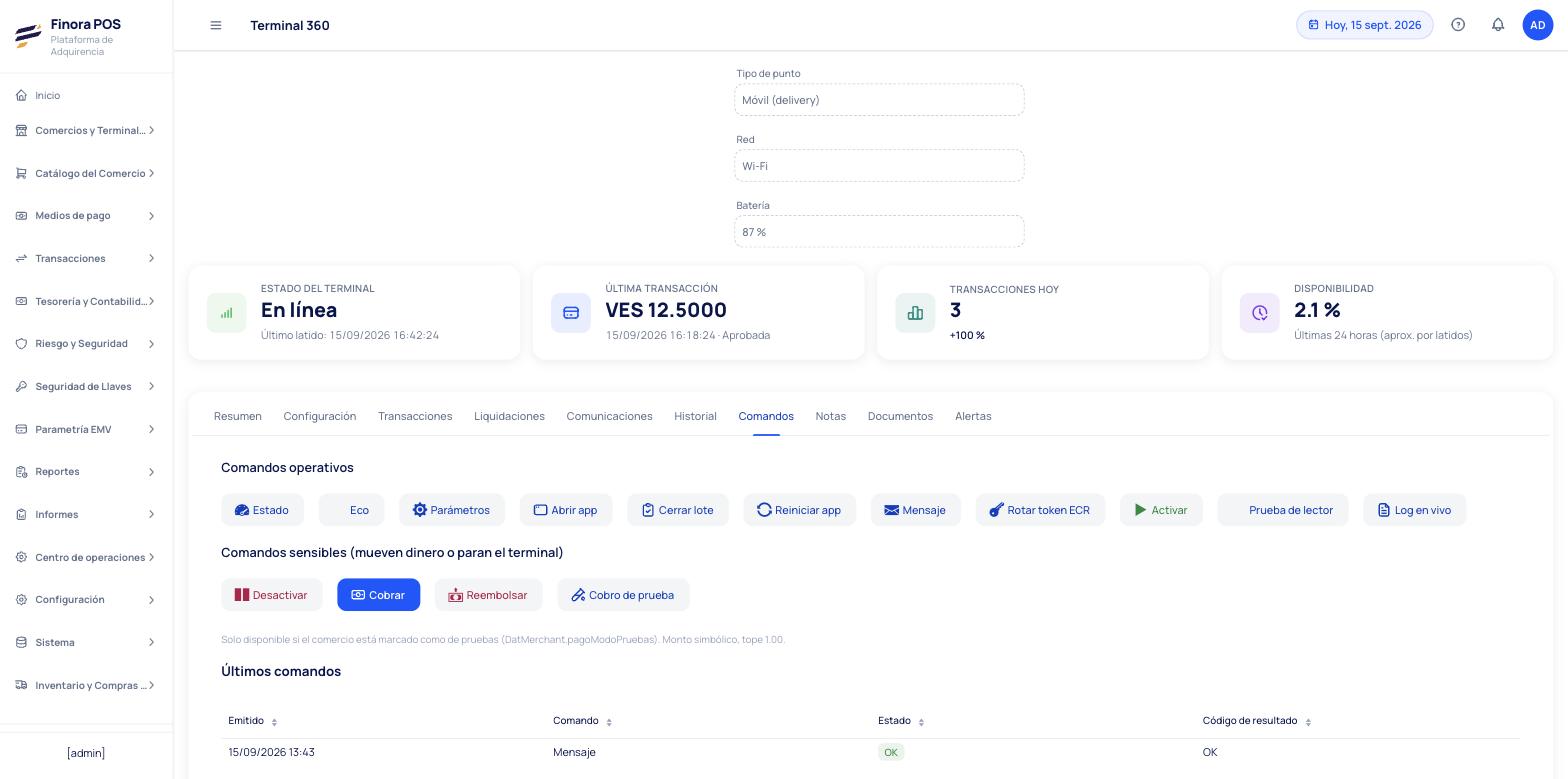Open the Alertas tab

[x=973, y=416]
